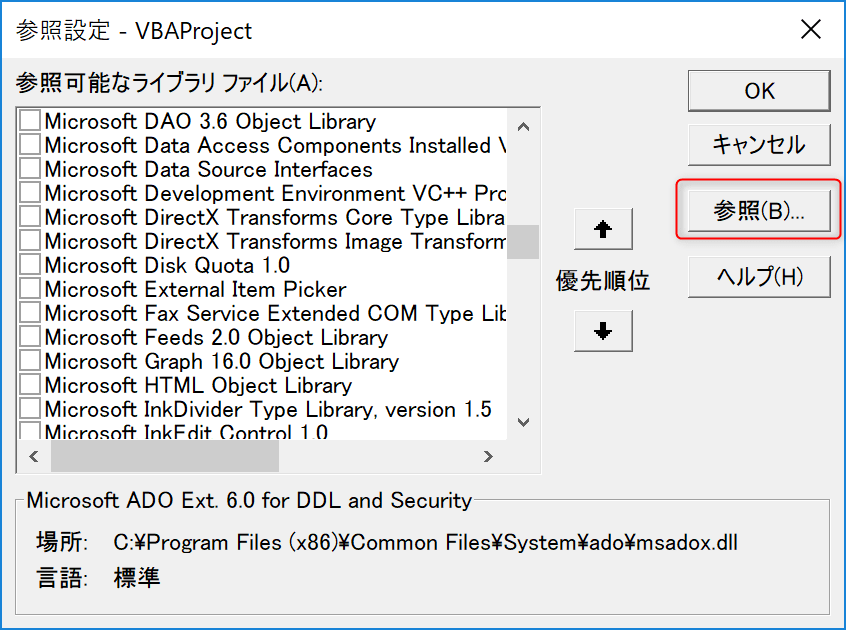Close the References dialog with X

810,30
